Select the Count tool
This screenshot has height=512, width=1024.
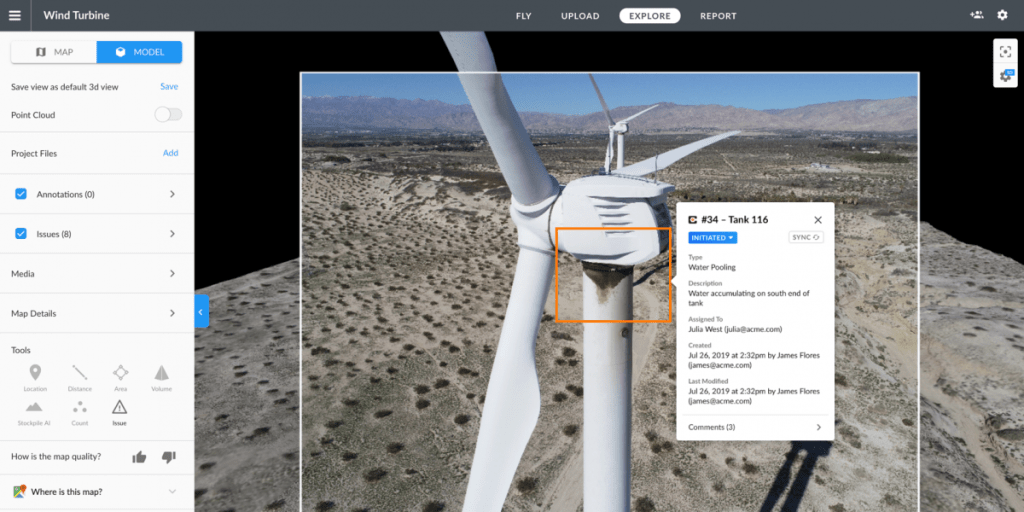click(x=79, y=407)
